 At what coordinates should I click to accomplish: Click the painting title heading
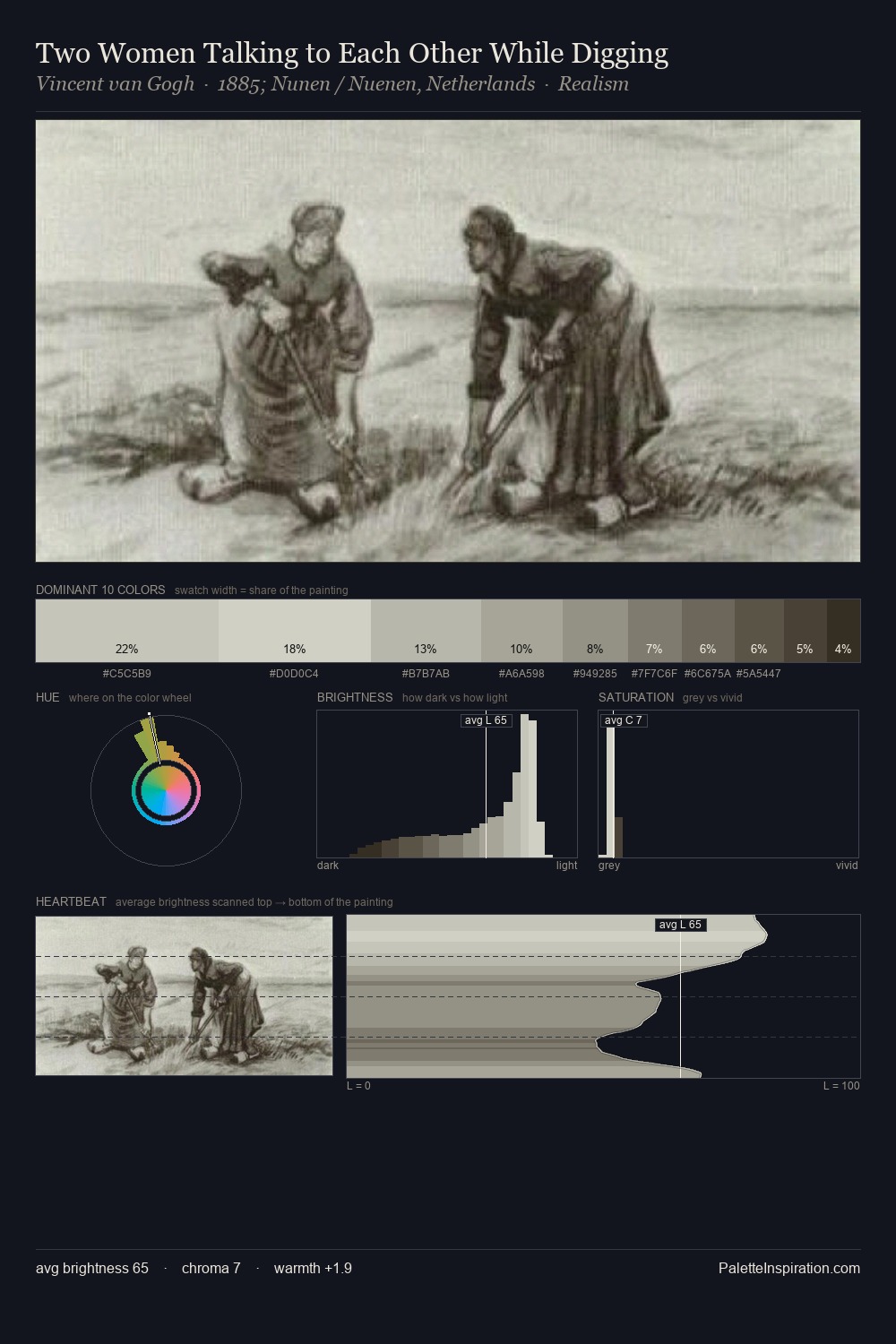[352, 54]
